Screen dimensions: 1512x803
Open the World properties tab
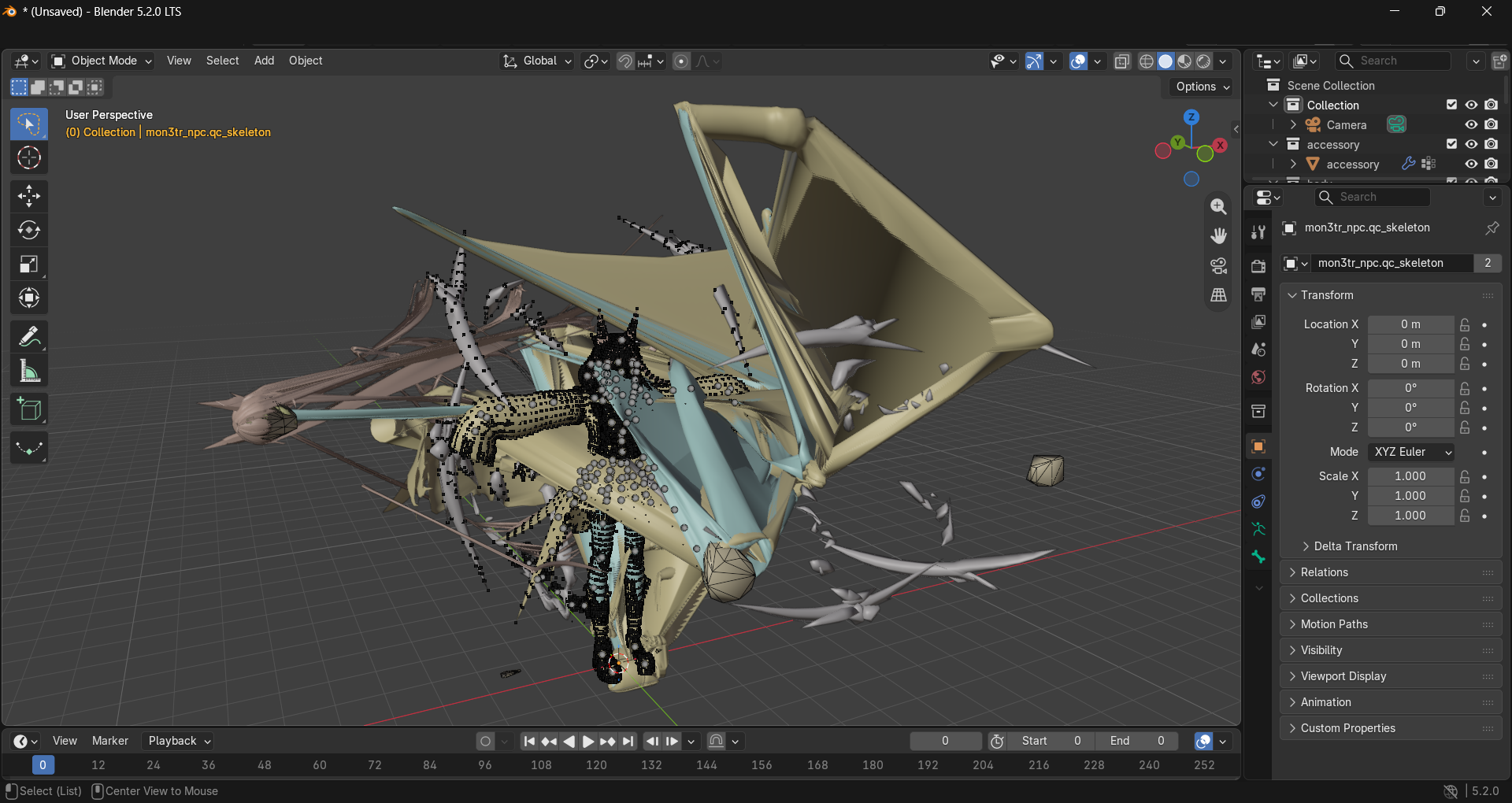pos(1258,377)
